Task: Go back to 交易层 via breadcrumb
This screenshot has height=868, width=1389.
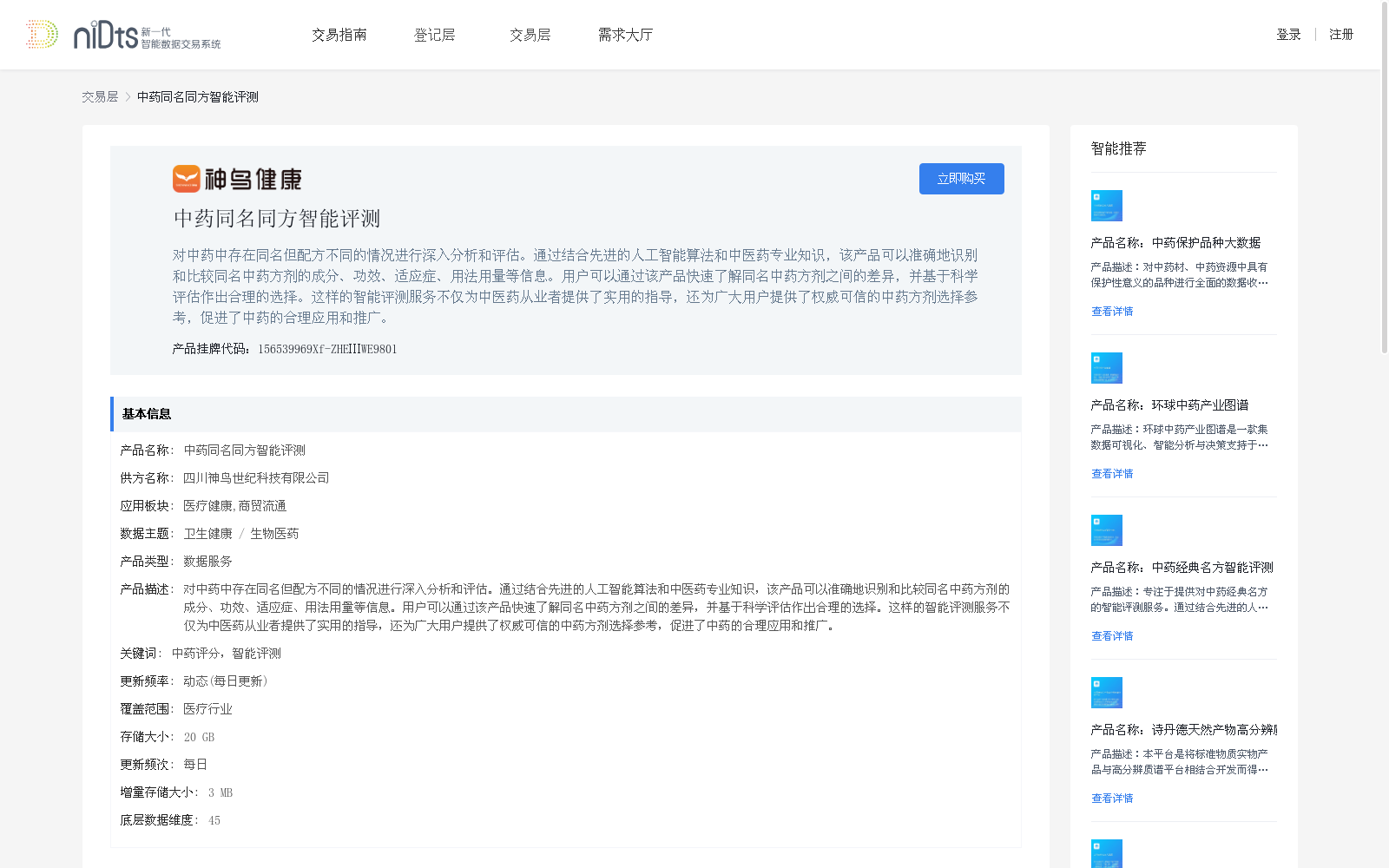Action: (100, 97)
